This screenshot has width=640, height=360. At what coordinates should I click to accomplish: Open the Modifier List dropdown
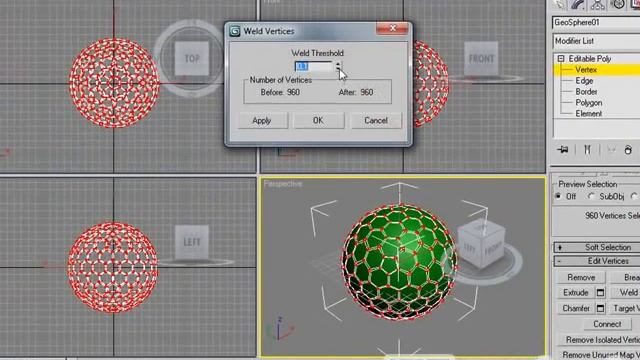(x=596, y=41)
